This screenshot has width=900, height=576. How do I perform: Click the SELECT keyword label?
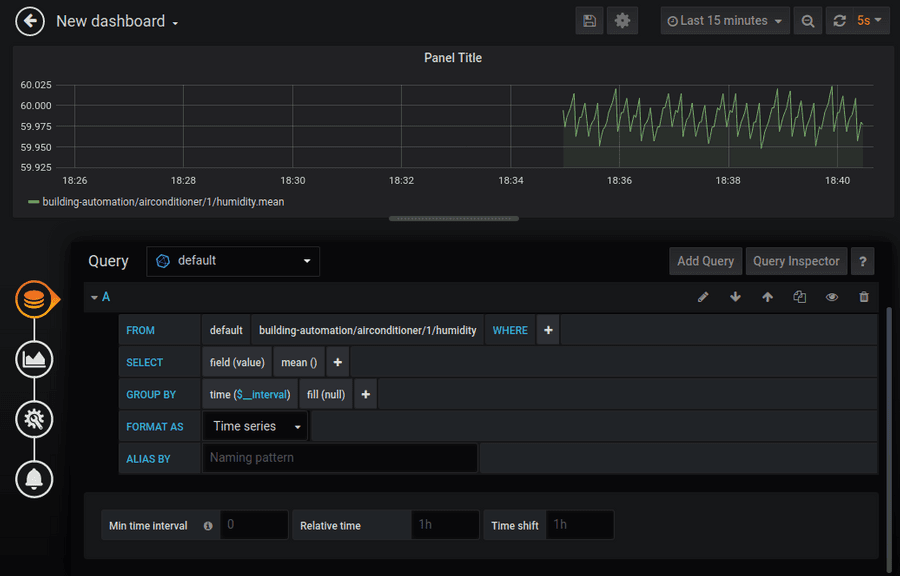pyautogui.click(x=145, y=363)
